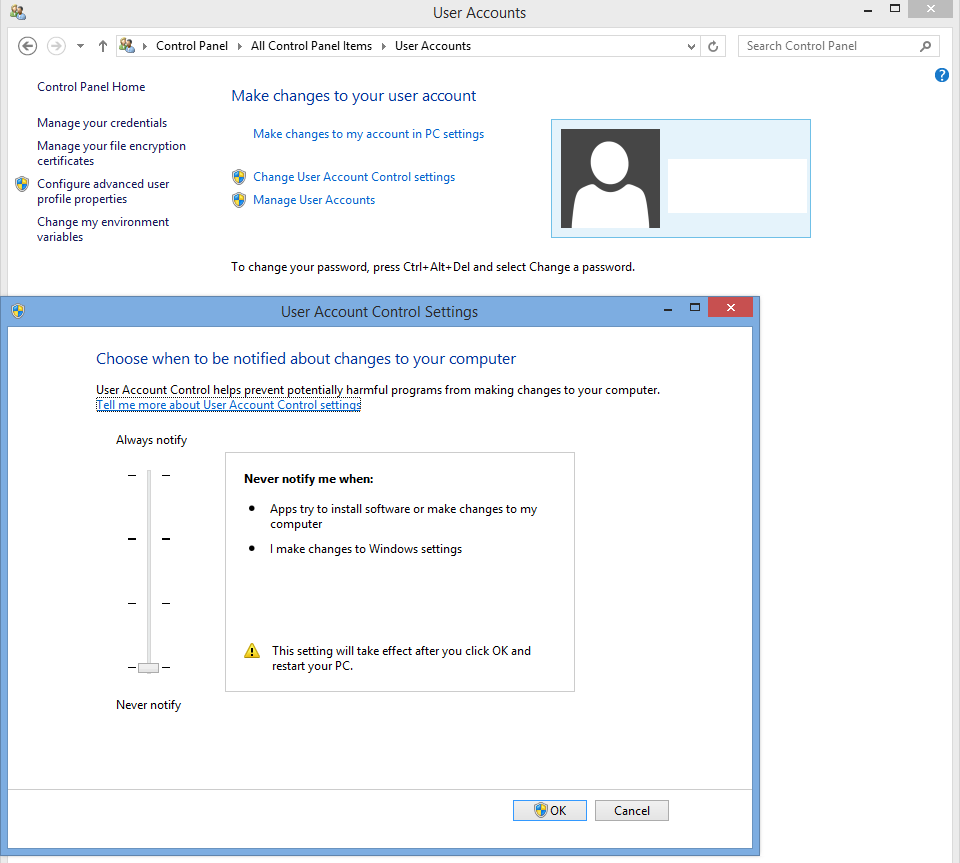The width and height of the screenshot is (960, 863).
Task: Click the UAC slider thumb at Never notify
Action: pos(148,668)
